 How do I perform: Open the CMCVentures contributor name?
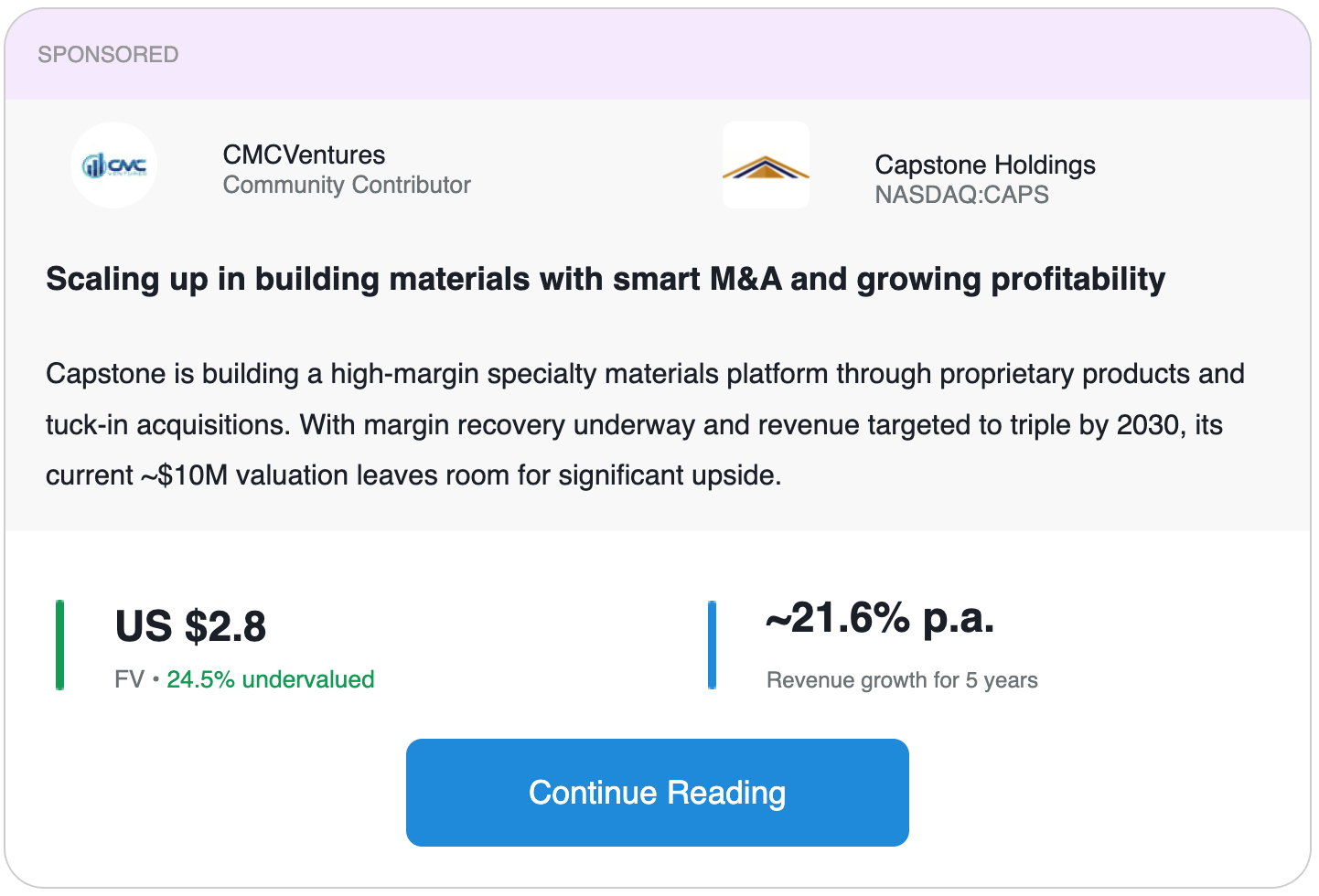click(304, 155)
